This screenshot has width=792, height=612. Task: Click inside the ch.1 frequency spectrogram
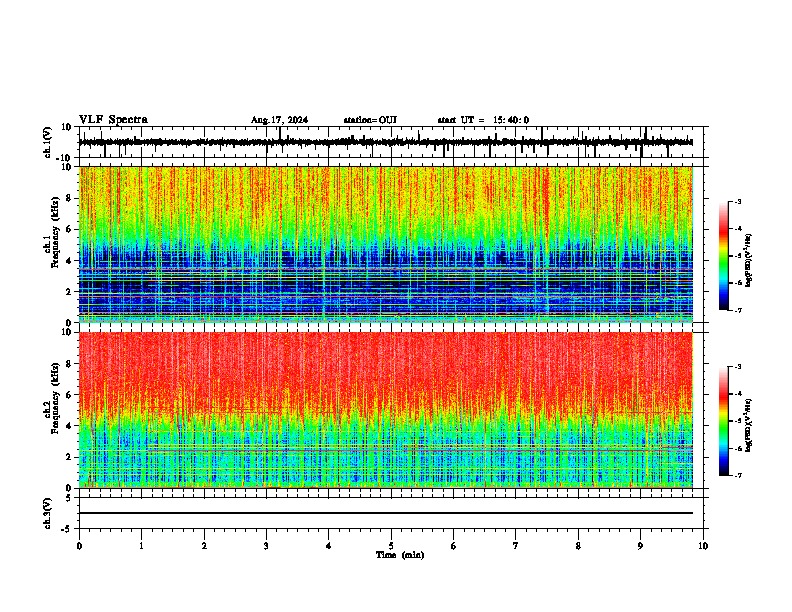[x=386, y=244]
